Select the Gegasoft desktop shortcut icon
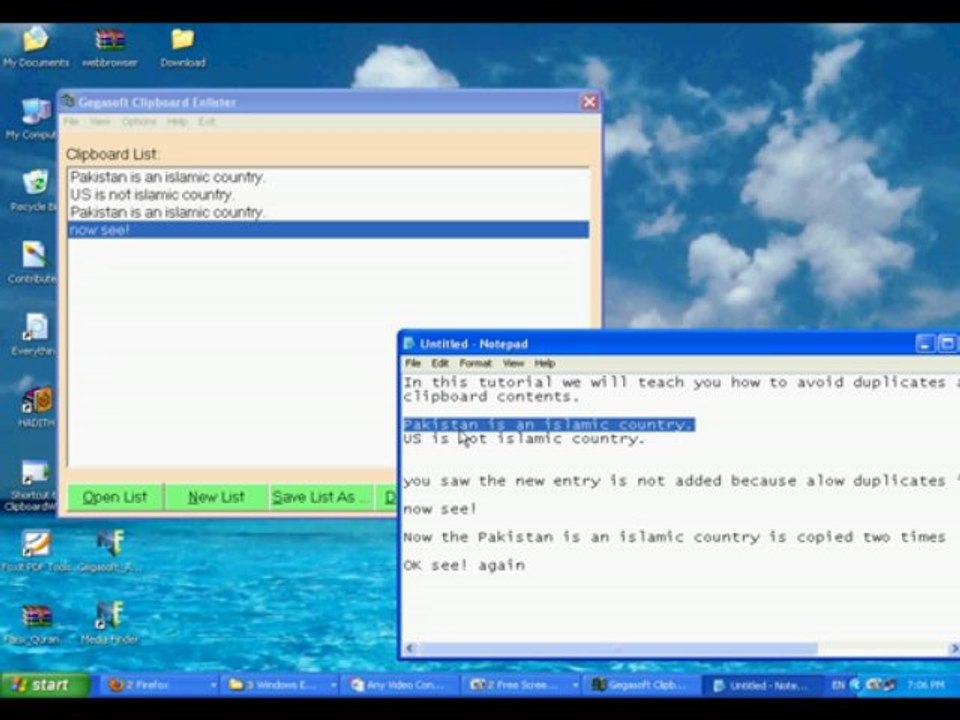 (x=110, y=552)
